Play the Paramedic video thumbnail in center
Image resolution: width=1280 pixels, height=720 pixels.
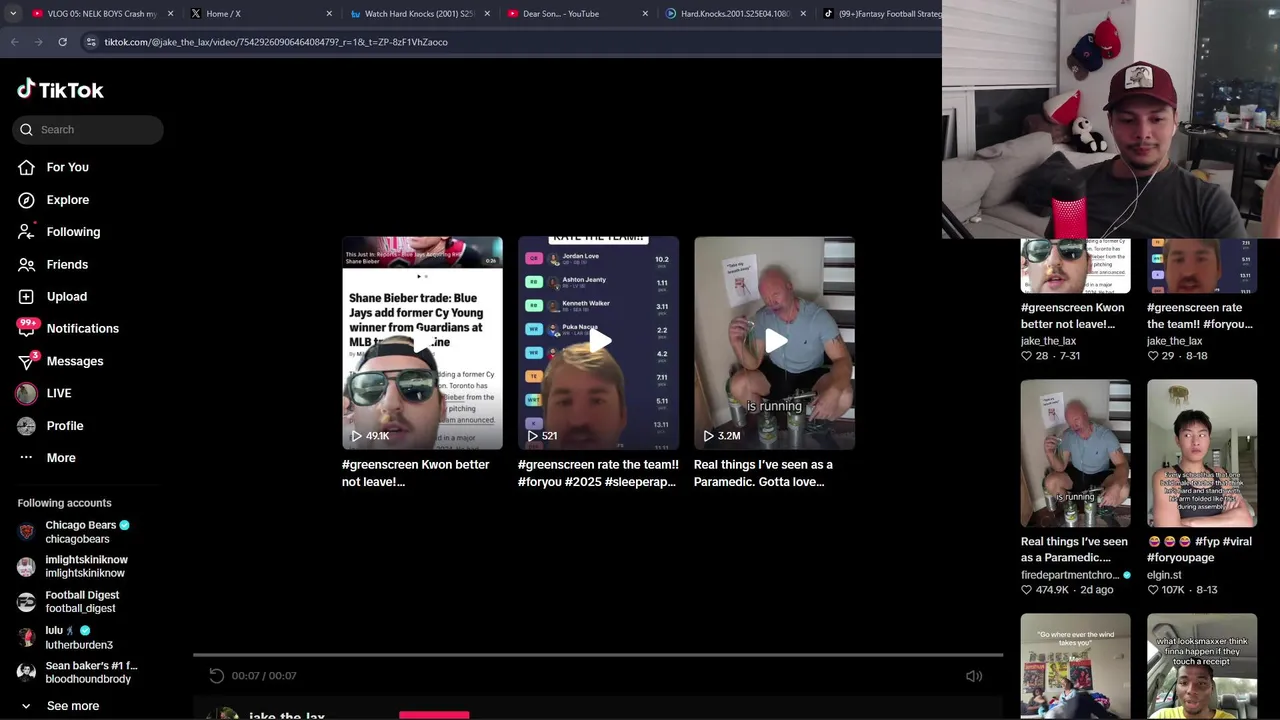(x=774, y=343)
